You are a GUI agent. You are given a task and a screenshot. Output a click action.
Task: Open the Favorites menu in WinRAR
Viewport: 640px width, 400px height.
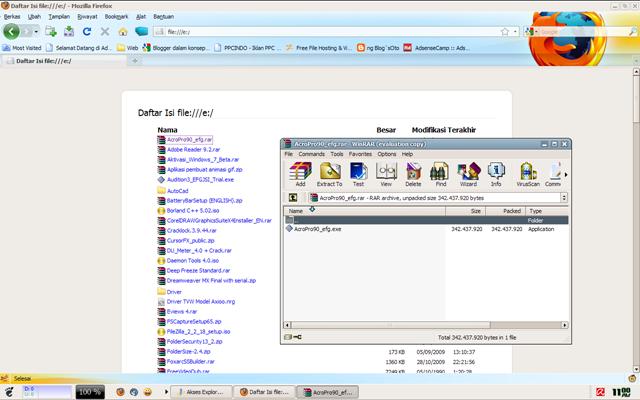(x=360, y=154)
